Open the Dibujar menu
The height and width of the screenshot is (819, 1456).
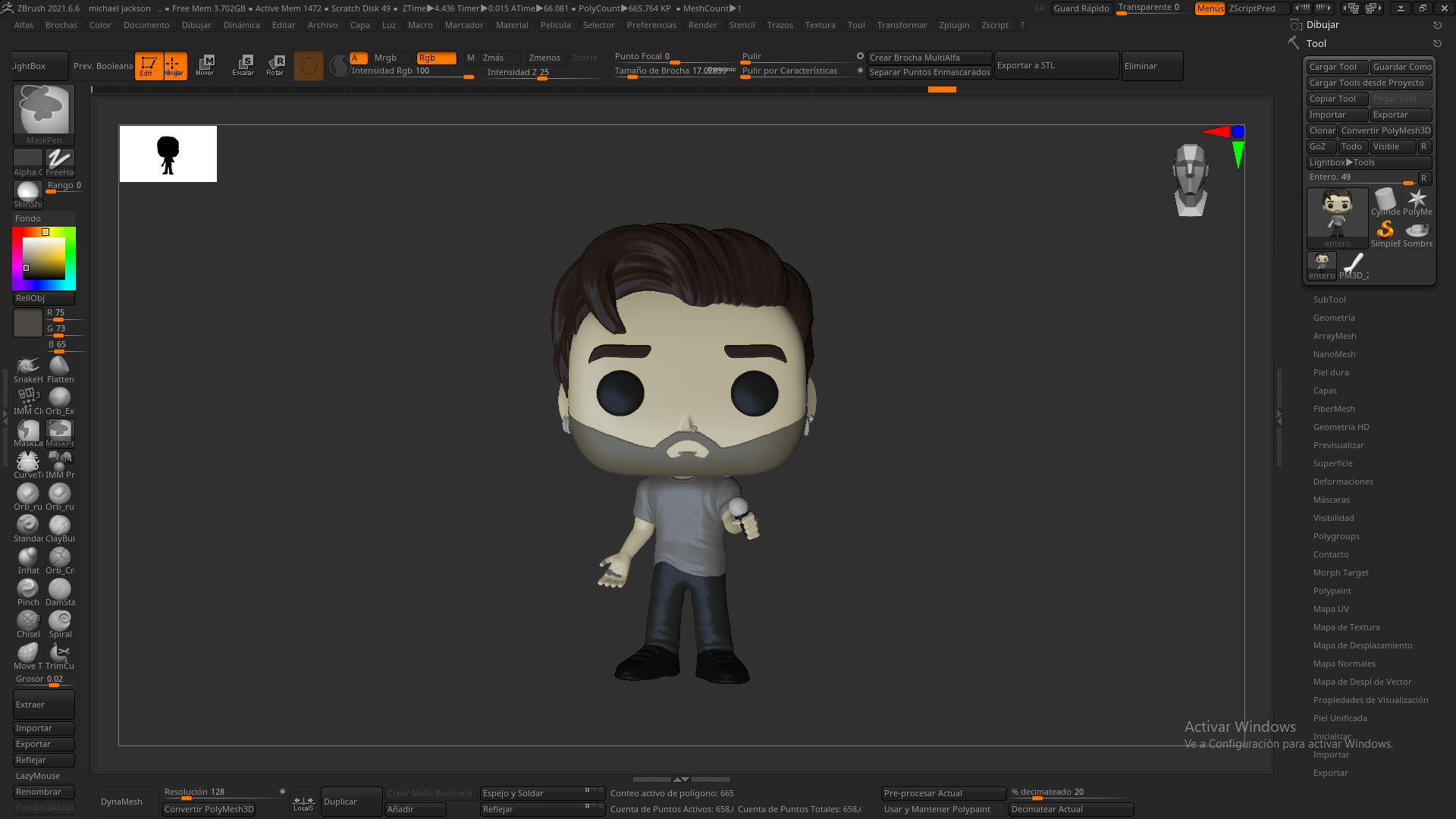click(196, 24)
